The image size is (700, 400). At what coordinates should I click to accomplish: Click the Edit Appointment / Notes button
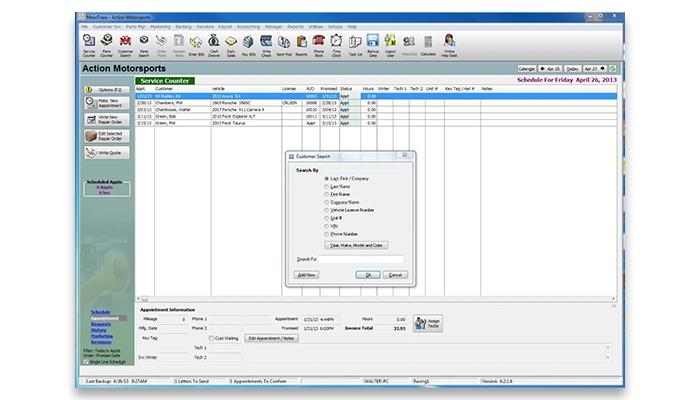271,338
